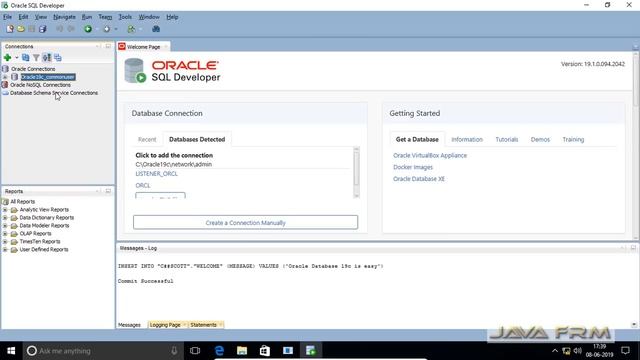Select the Oracle19c_commonuser connection
Image resolution: width=640 pixels, height=360 pixels.
pos(48,77)
